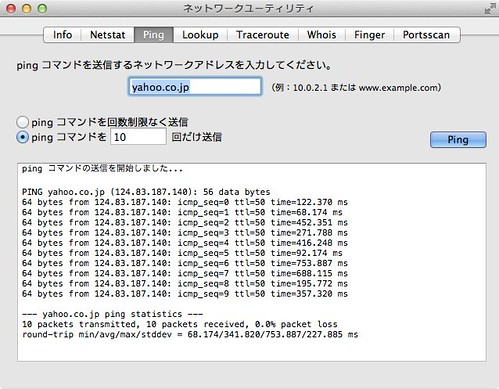
Task: Open the Netstat tab
Action: coord(108,35)
